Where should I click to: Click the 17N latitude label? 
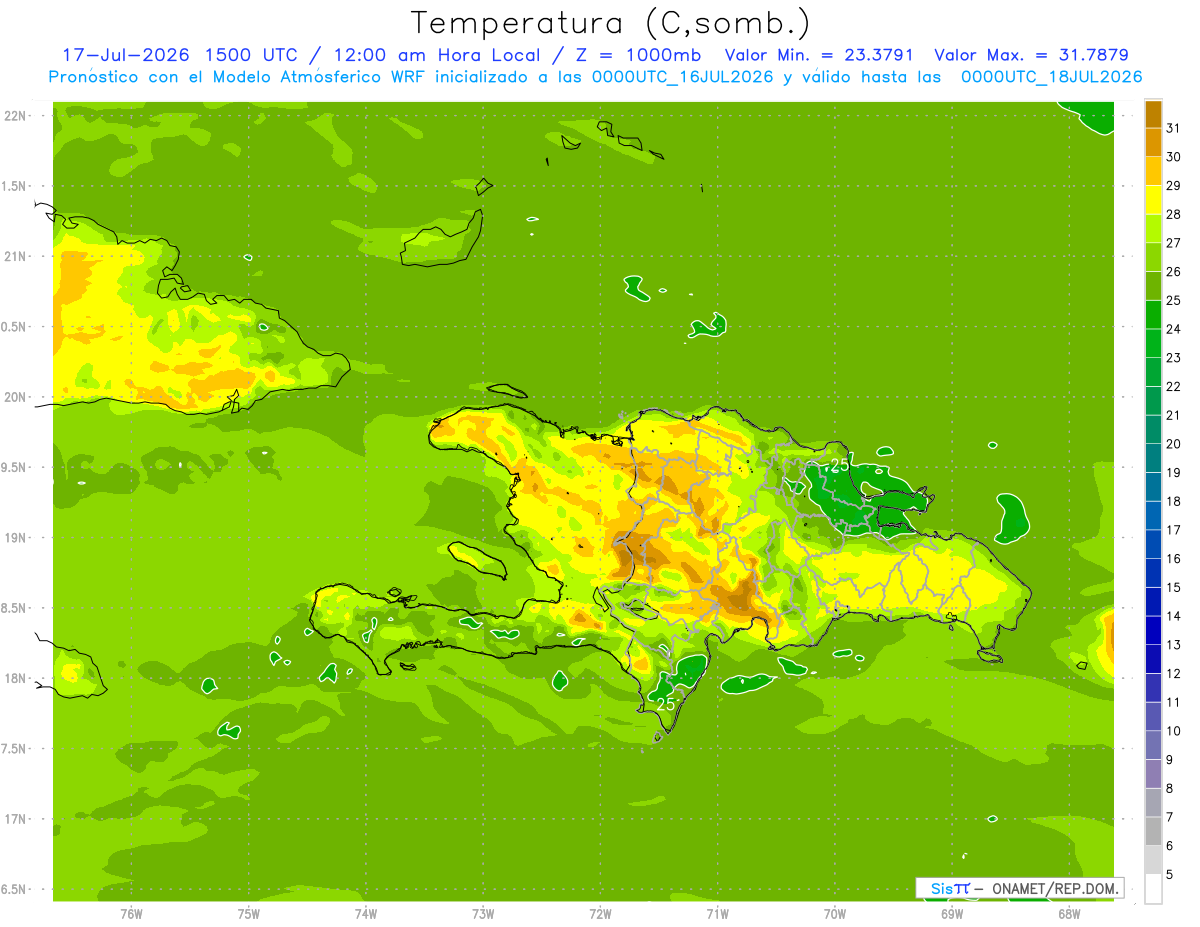click(14, 819)
